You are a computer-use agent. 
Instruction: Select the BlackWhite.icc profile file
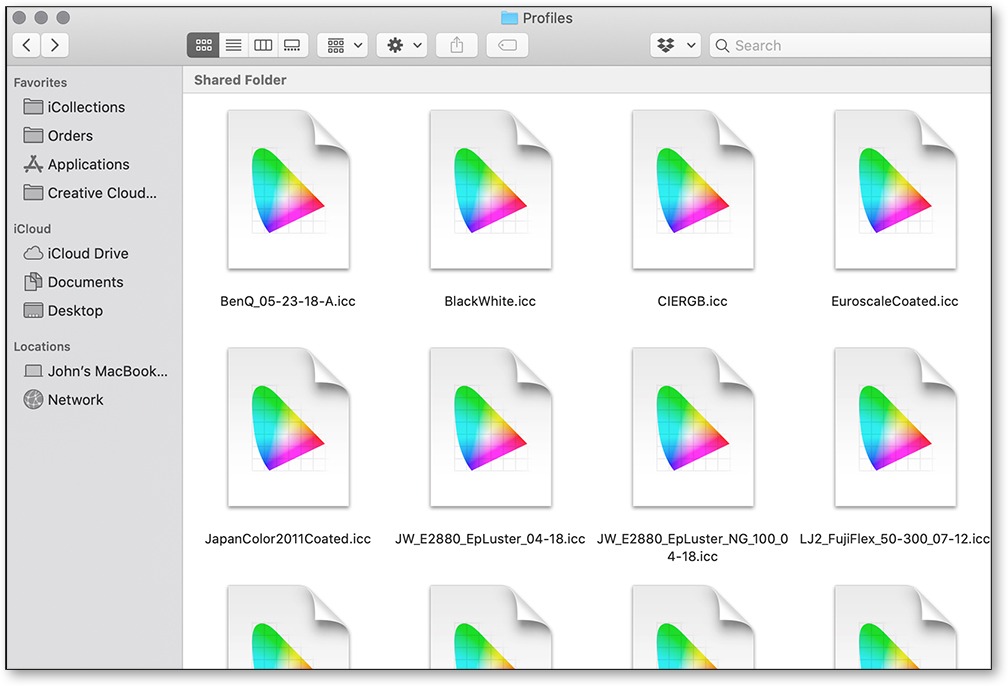coord(490,190)
